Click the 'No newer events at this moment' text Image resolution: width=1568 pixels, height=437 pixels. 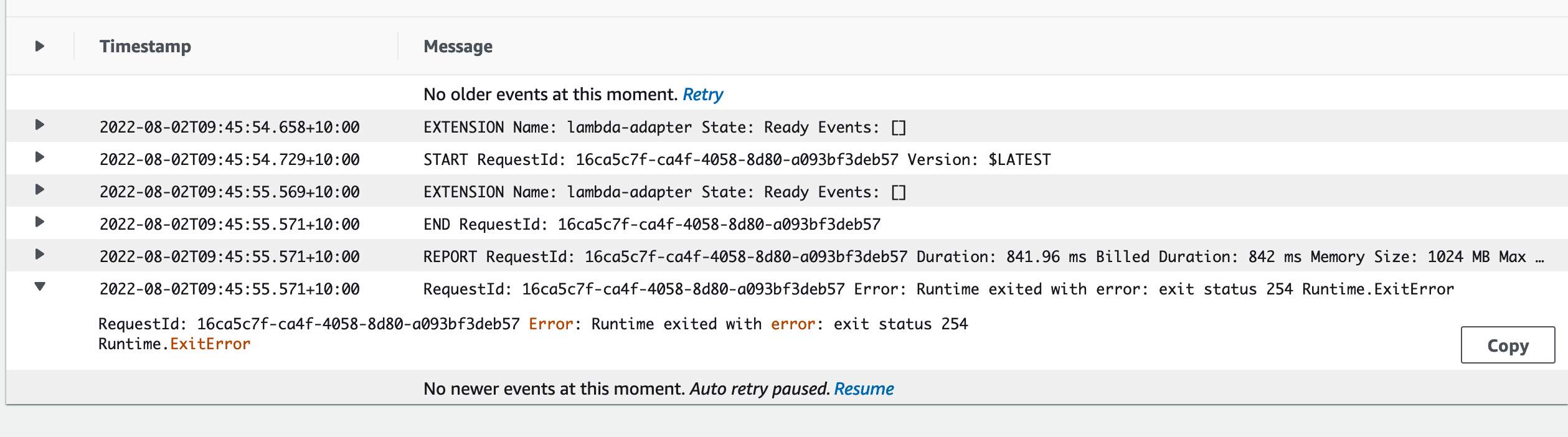click(x=554, y=389)
